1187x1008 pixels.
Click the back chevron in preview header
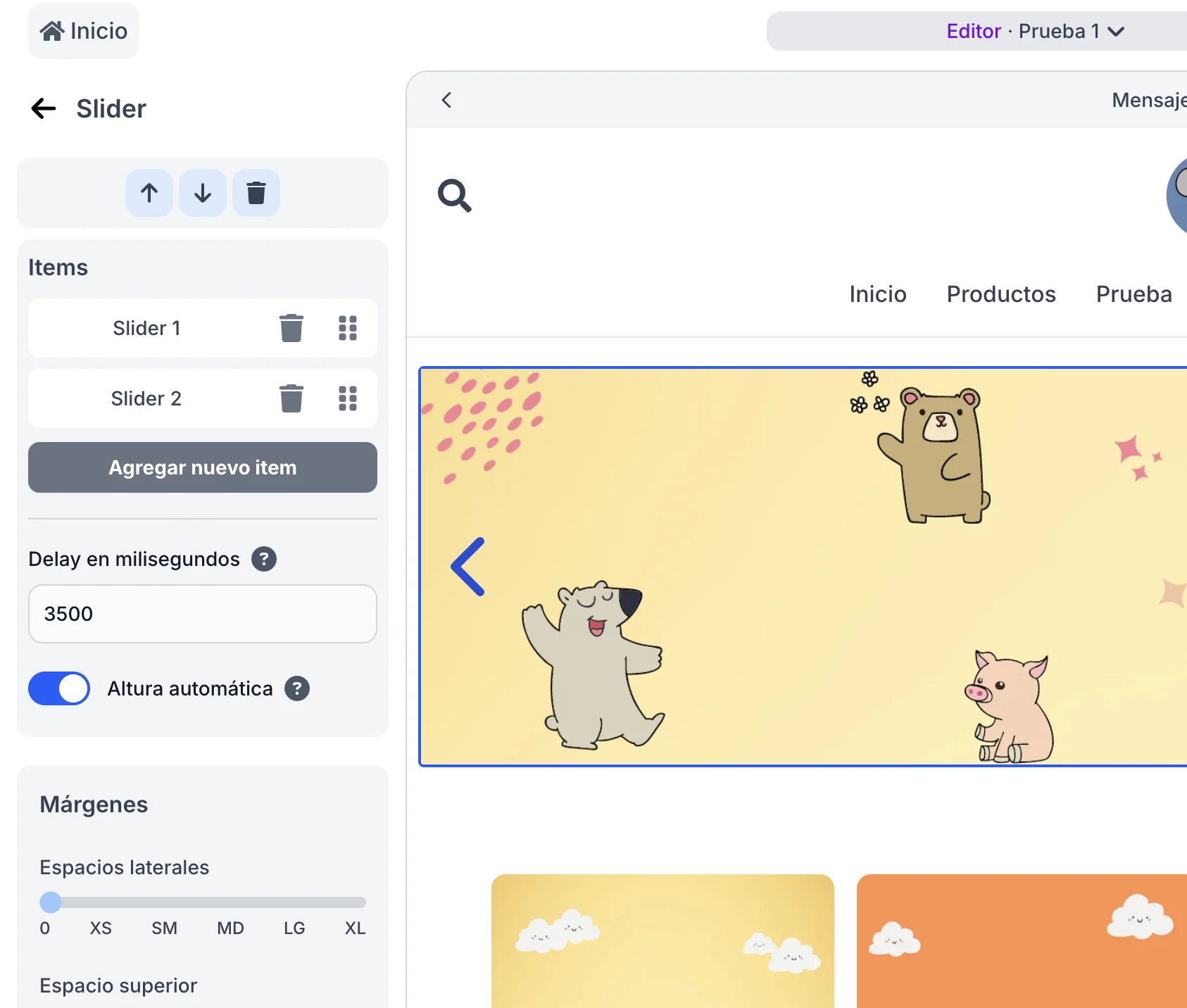click(x=446, y=100)
